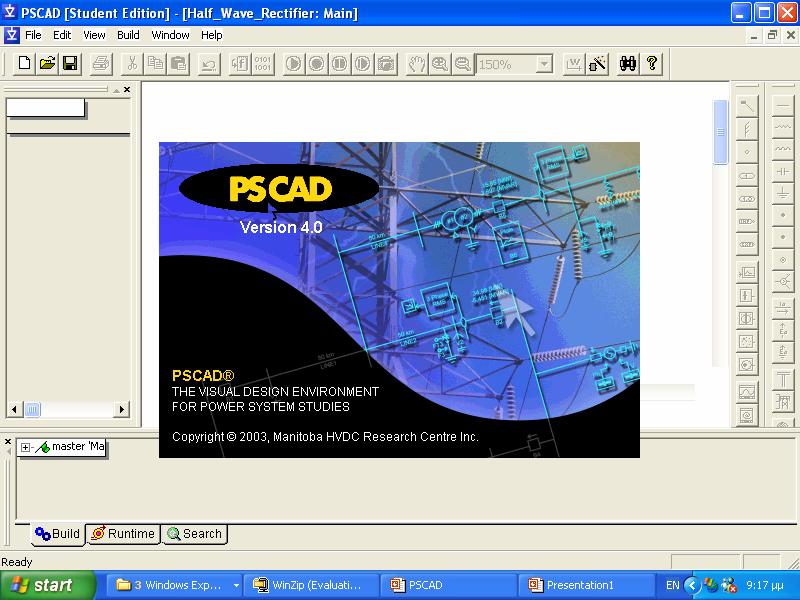Image resolution: width=800 pixels, height=600 pixels.
Task: Take a snapshot with the camera icon
Action: coord(386,64)
